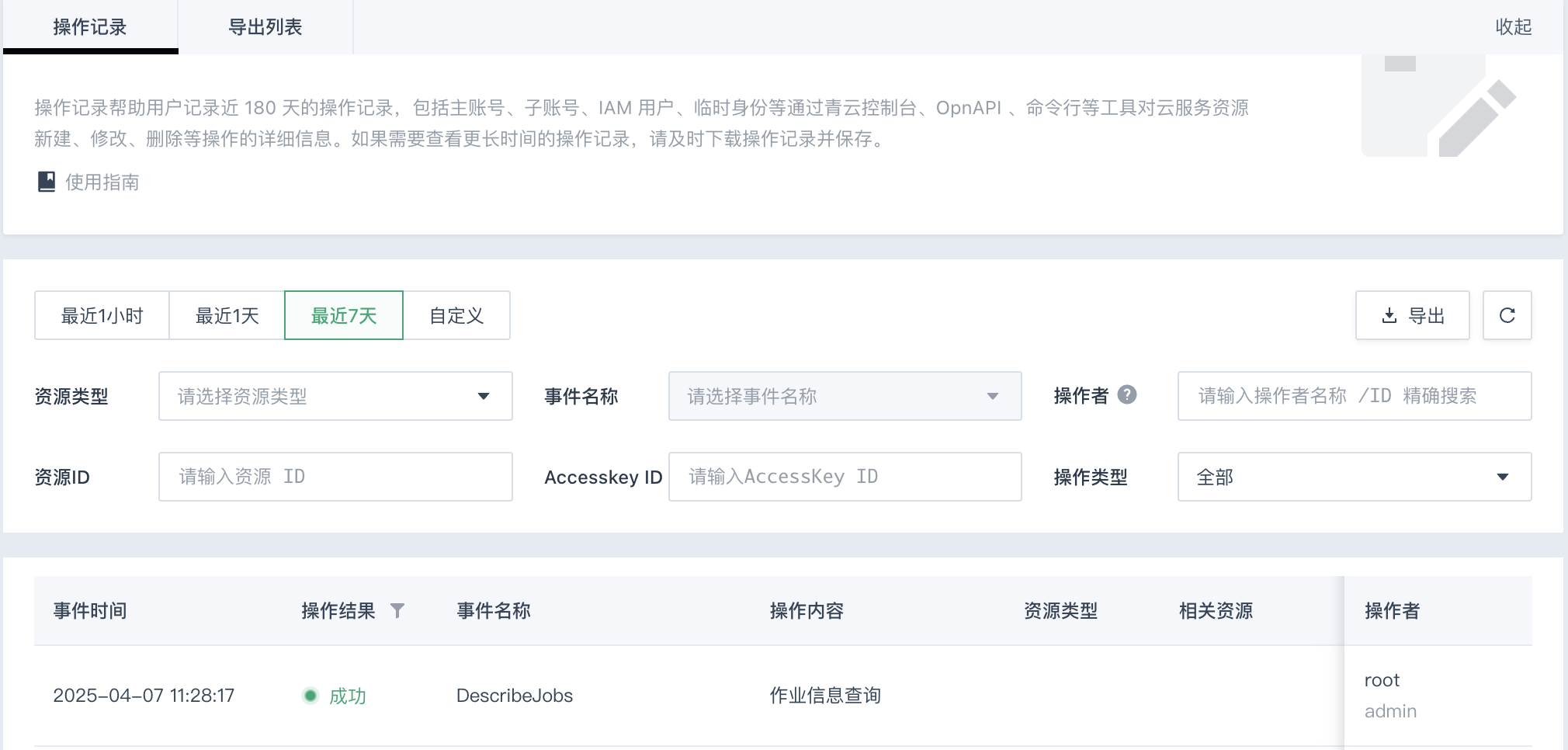This screenshot has width=1568, height=750.
Task: Open the 资源类型 dropdown
Action: tap(335, 396)
